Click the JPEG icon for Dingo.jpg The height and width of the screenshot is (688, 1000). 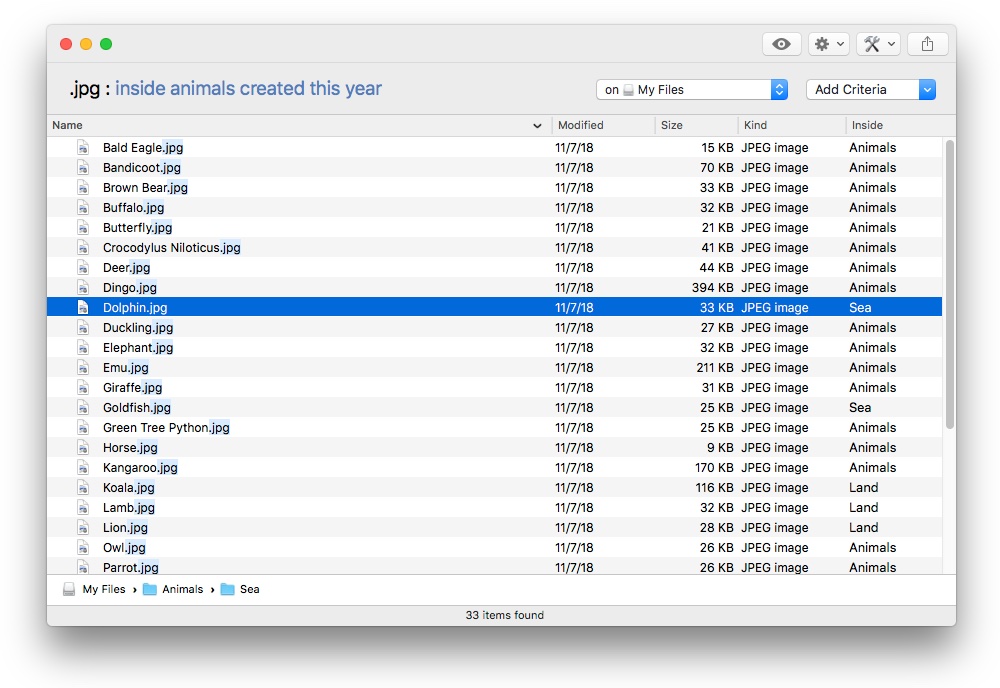(84, 288)
